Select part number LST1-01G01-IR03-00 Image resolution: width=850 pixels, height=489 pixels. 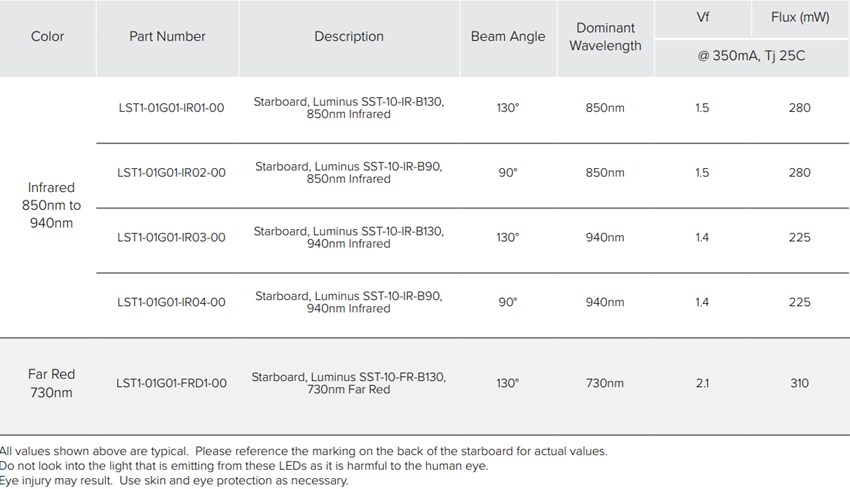pyautogui.click(x=171, y=238)
